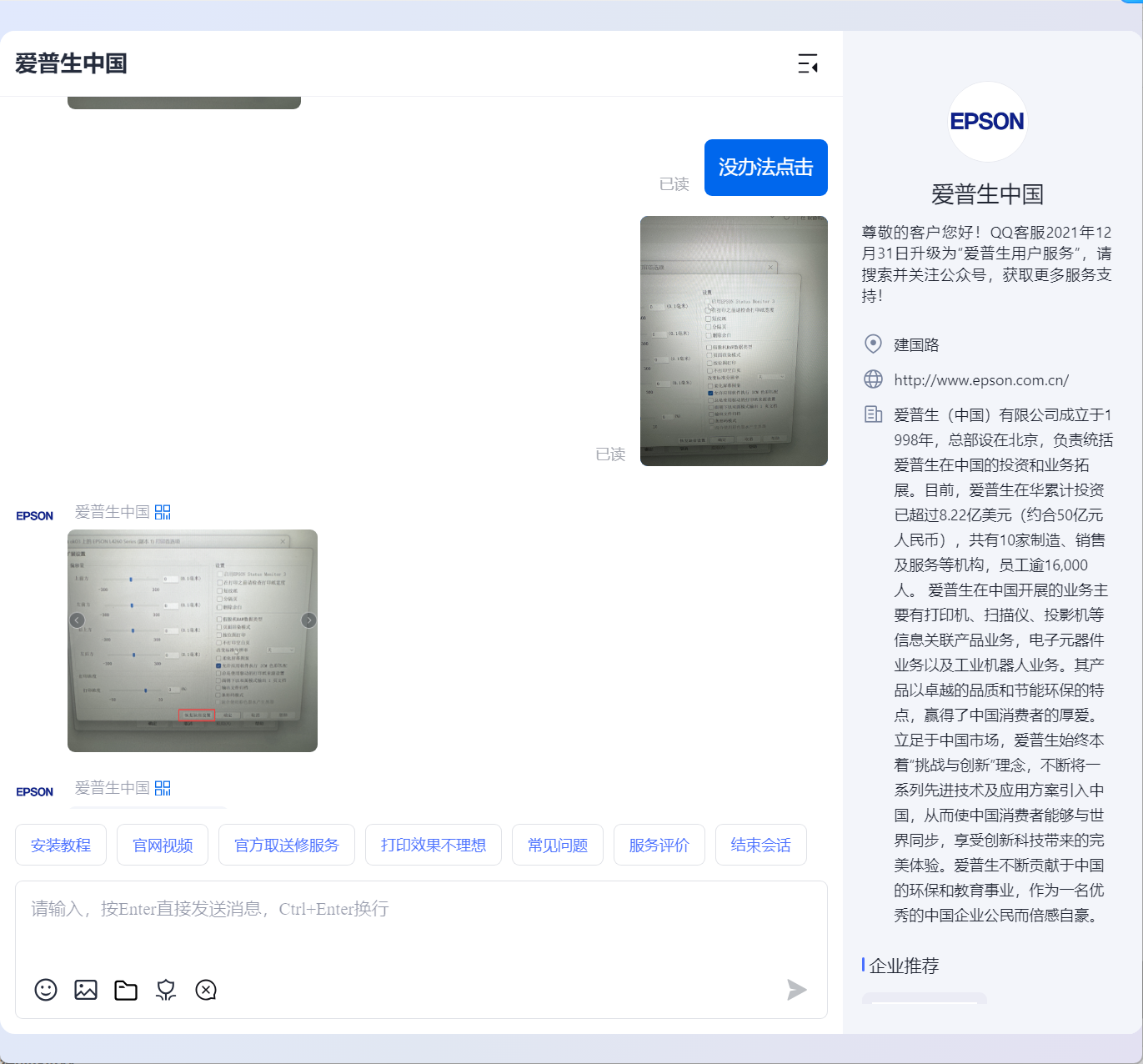
Task: Show the next image with the right arrow
Action: click(308, 620)
